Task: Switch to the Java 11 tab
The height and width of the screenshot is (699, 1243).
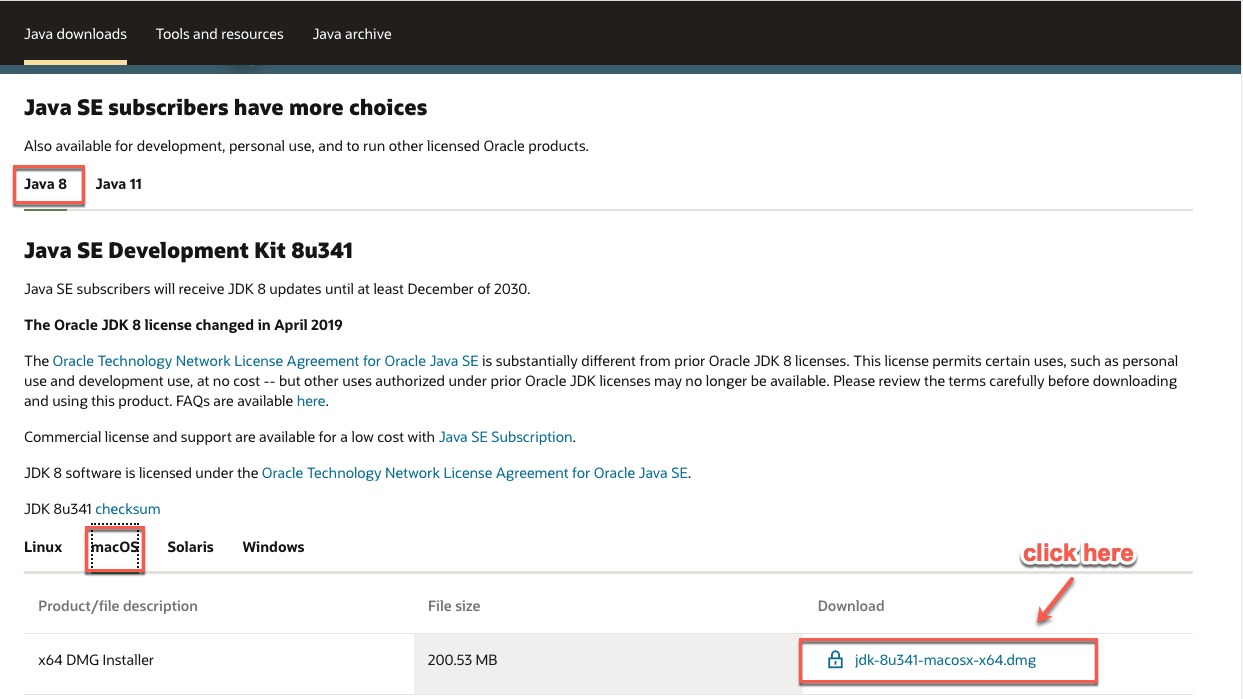Action: pyautogui.click(x=118, y=184)
